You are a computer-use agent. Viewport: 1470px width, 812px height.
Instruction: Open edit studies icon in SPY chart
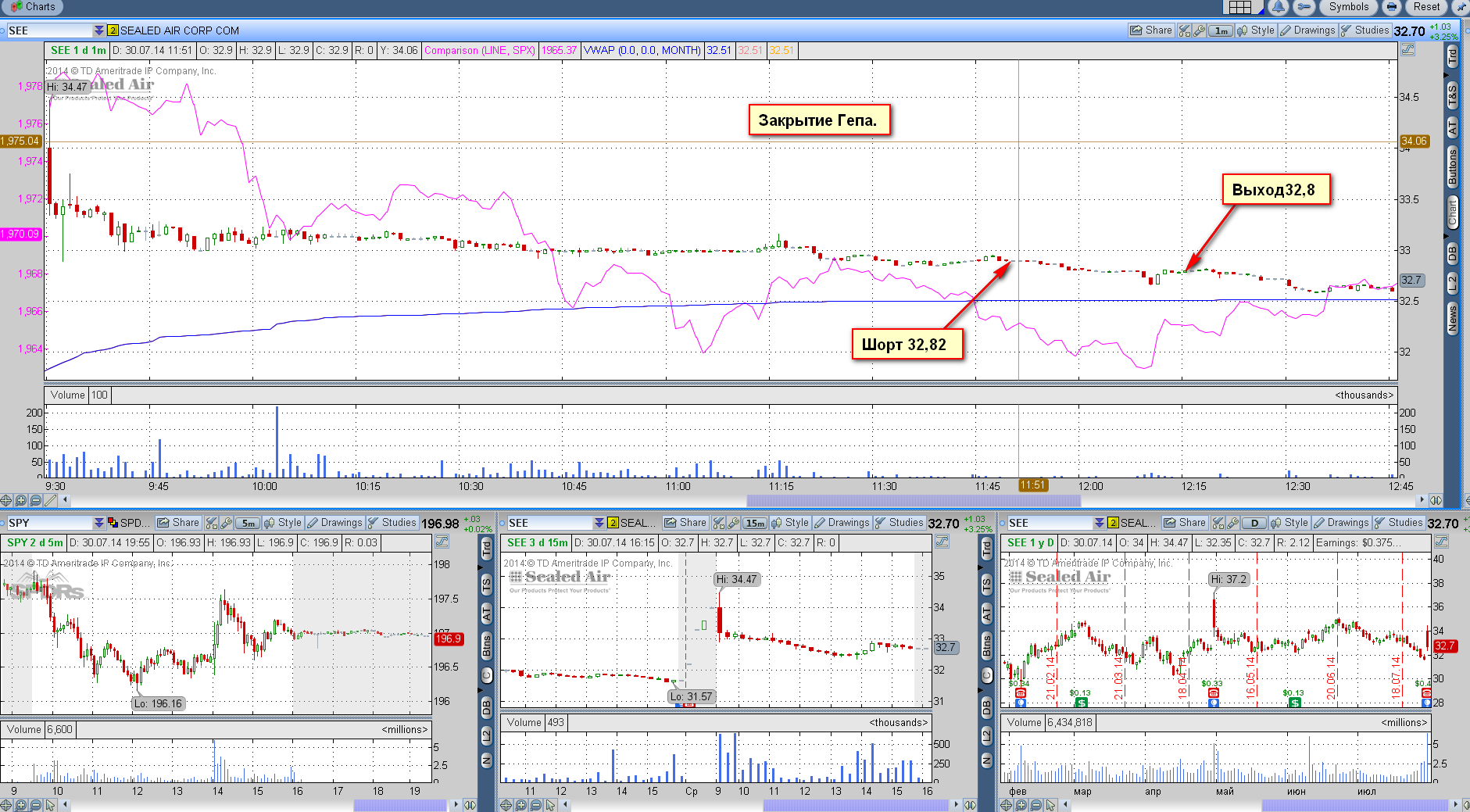pyautogui.click(x=212, y=523)
